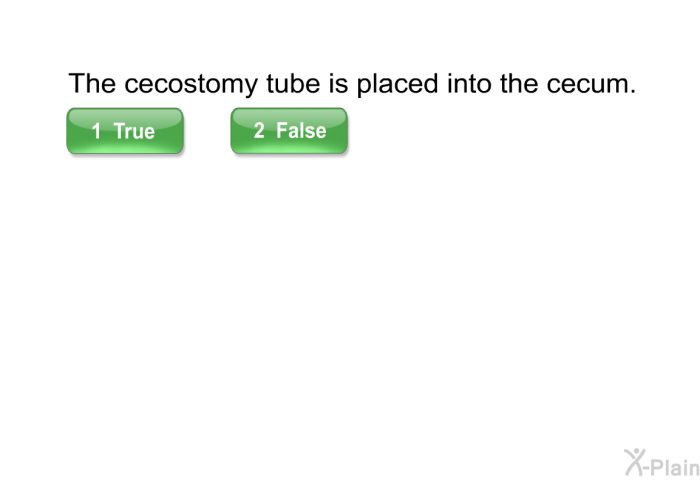Click the word into in the statement
The width and height of the screenshot is (700, 480).
469,83
